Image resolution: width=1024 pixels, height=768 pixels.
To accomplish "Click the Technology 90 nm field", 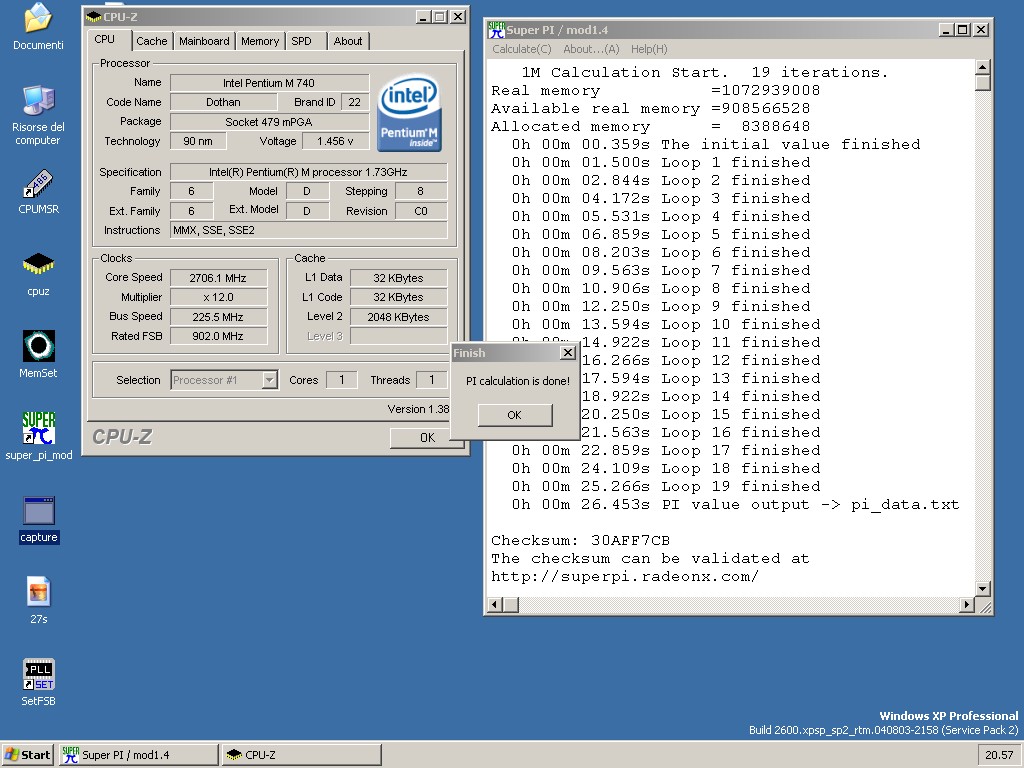I will tap(199, 141).
